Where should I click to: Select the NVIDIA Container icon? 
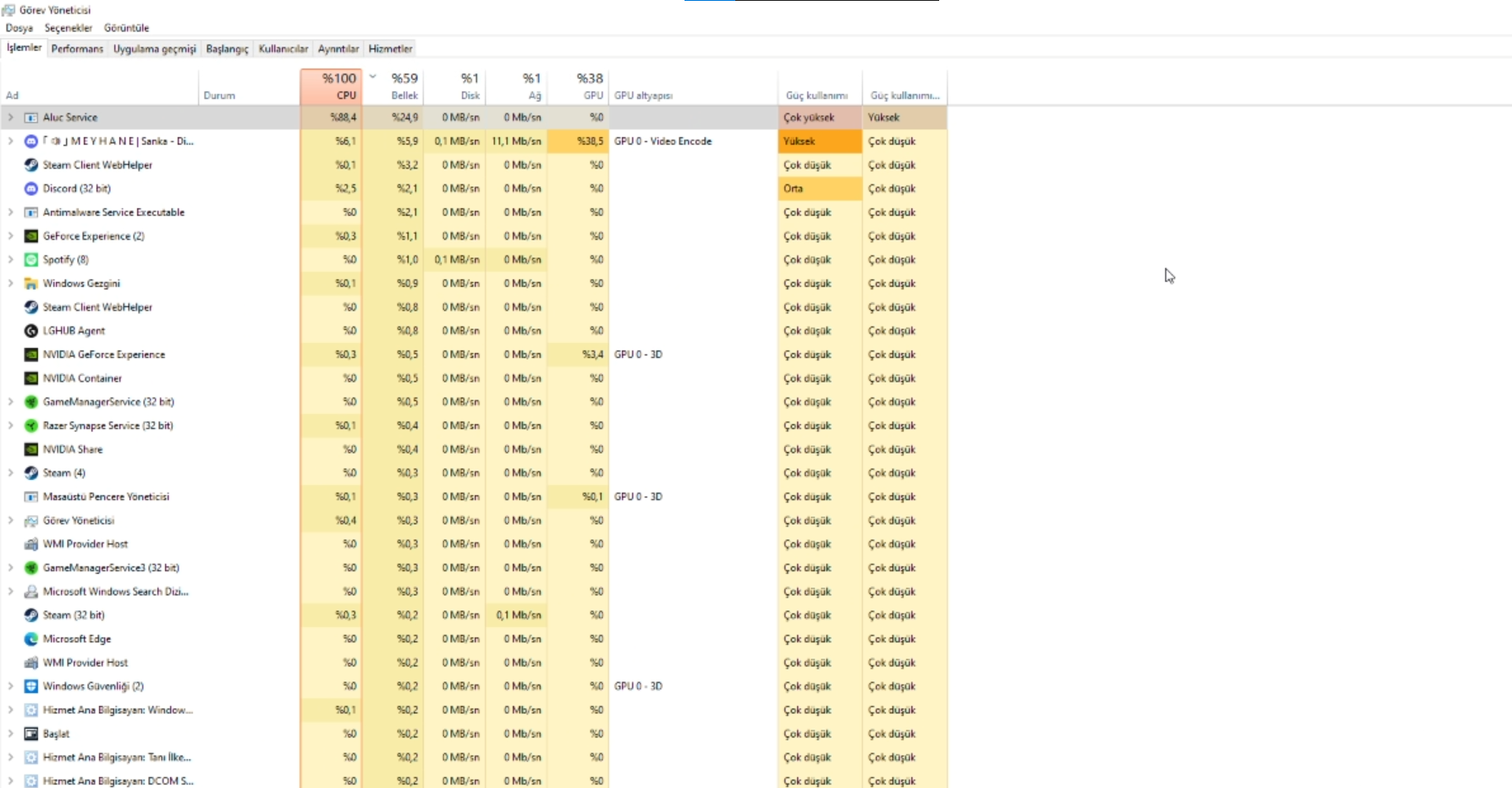(x=31, y=378)
